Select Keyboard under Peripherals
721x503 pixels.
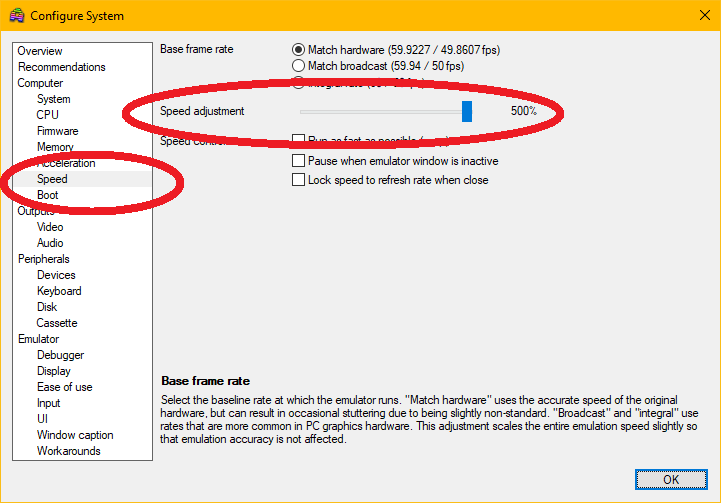pyautogui.click(x=59, y=291)
